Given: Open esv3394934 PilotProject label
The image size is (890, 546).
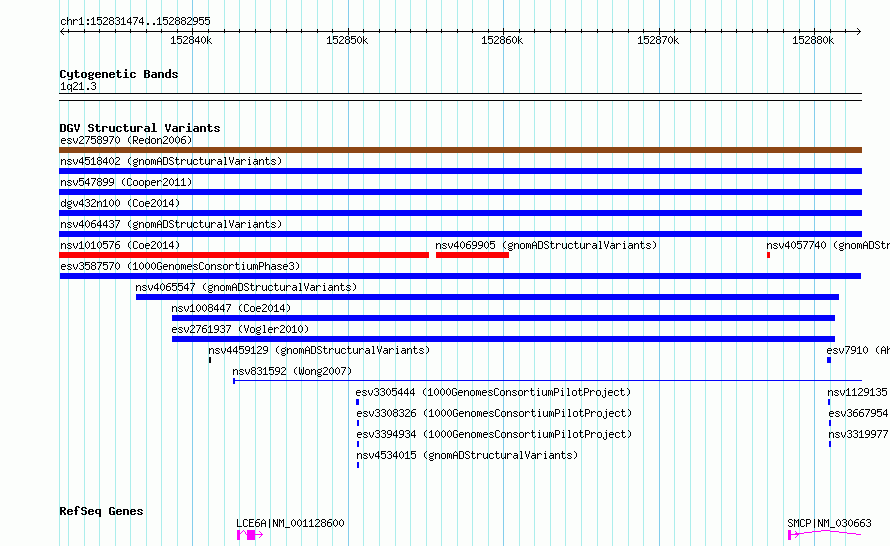Looking at the screenshot, I should (494, 434).
